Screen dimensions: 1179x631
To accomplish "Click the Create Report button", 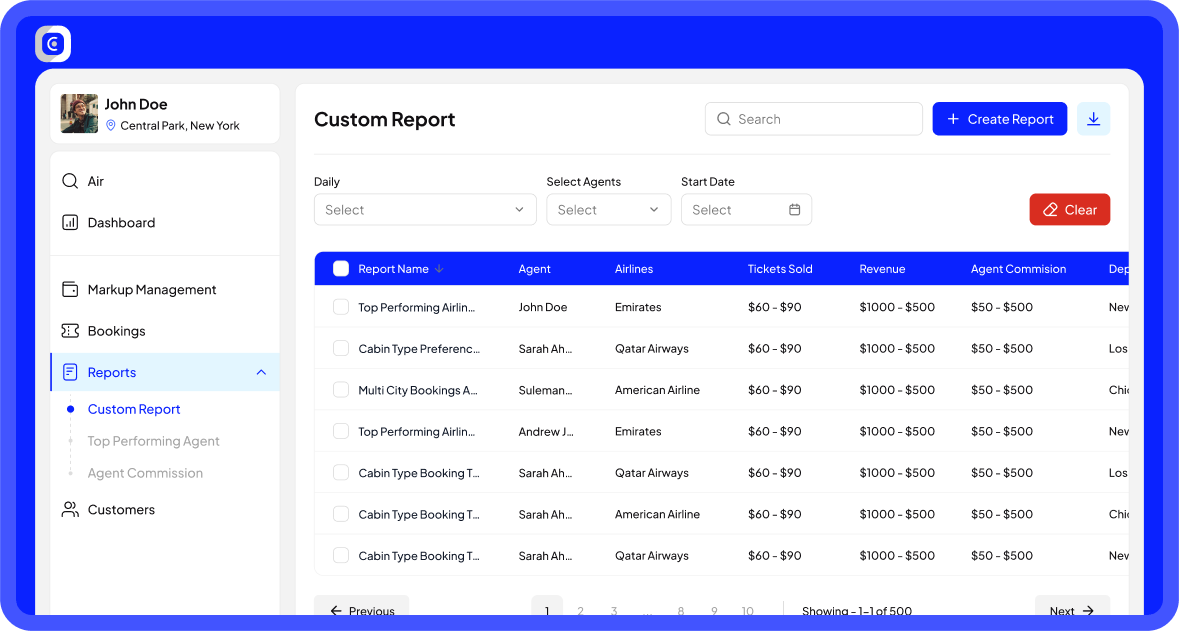I will [999, 118].
